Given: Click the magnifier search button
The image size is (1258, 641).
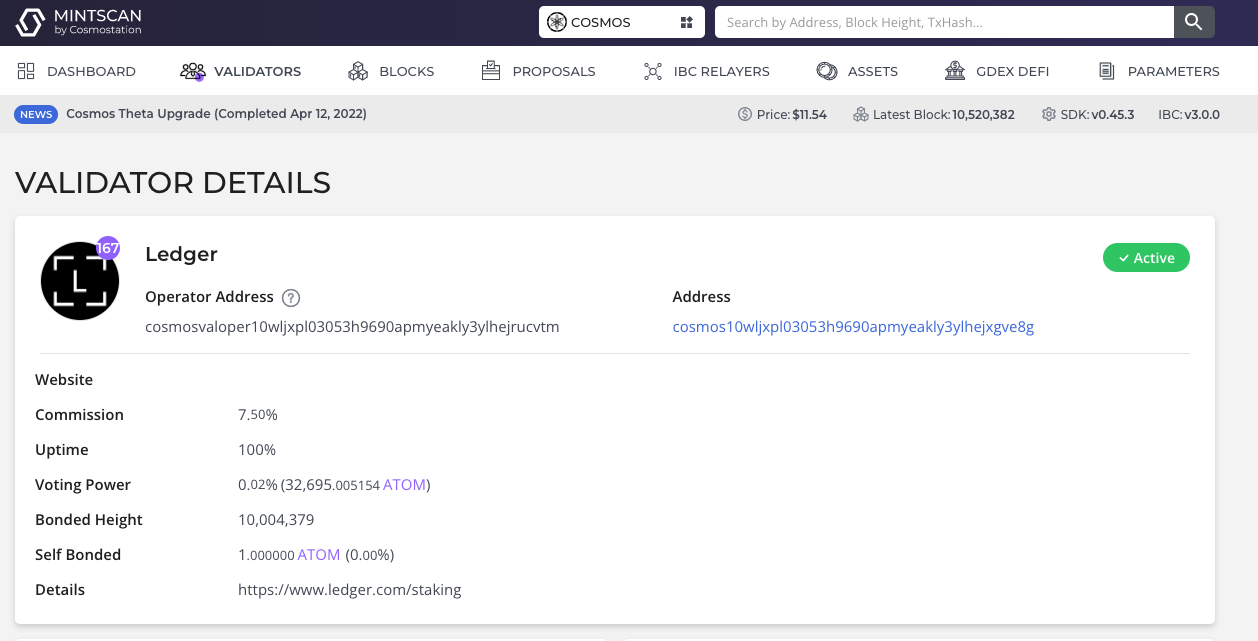Looking at the screenshot, I should coord(1193,22).
